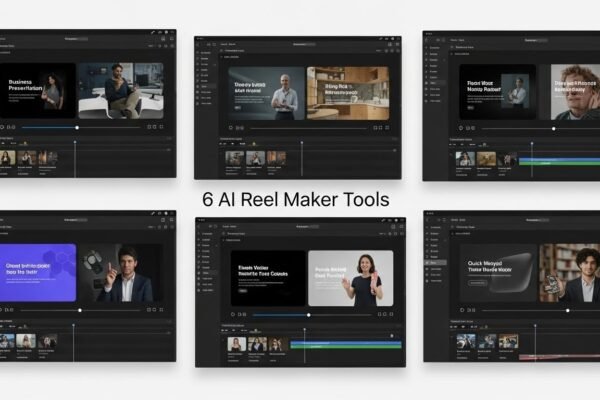
Task: Click playhead marker in Quick Meyod window timeline
Action: (535, 326)
